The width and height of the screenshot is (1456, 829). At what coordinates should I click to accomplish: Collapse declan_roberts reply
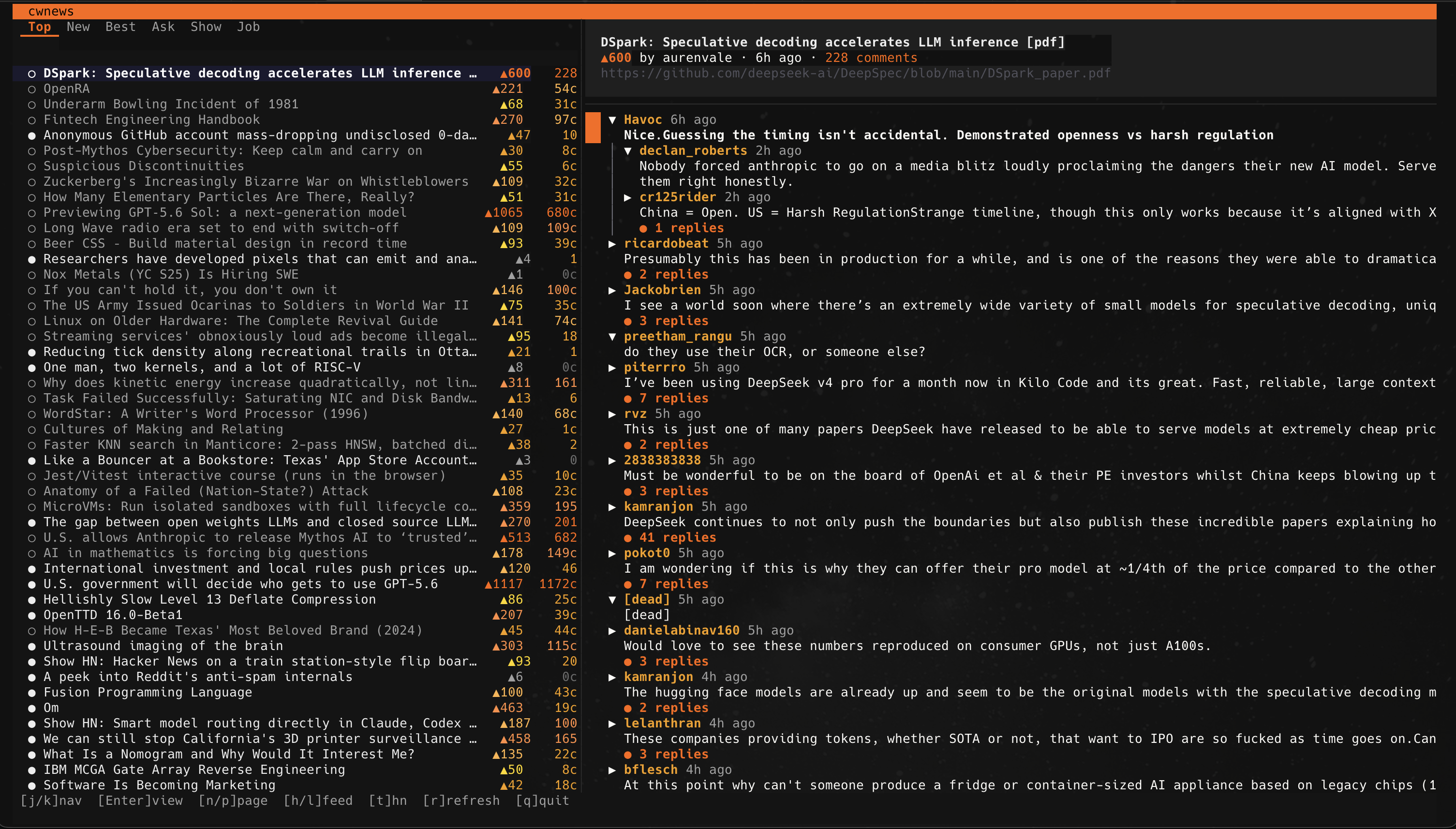(x=627, y=151)
